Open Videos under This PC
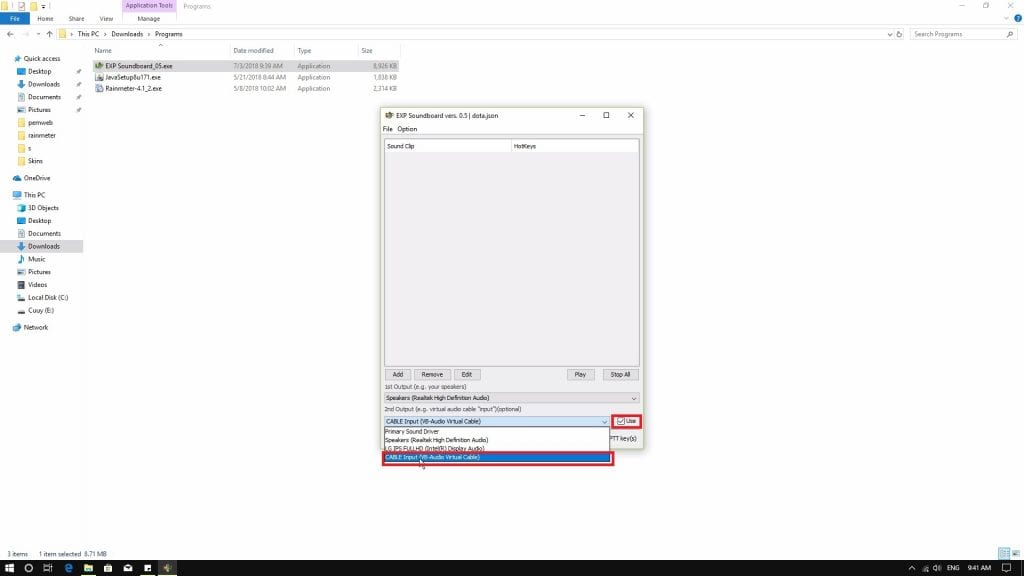1024x576 pixels. coord(37,285)
